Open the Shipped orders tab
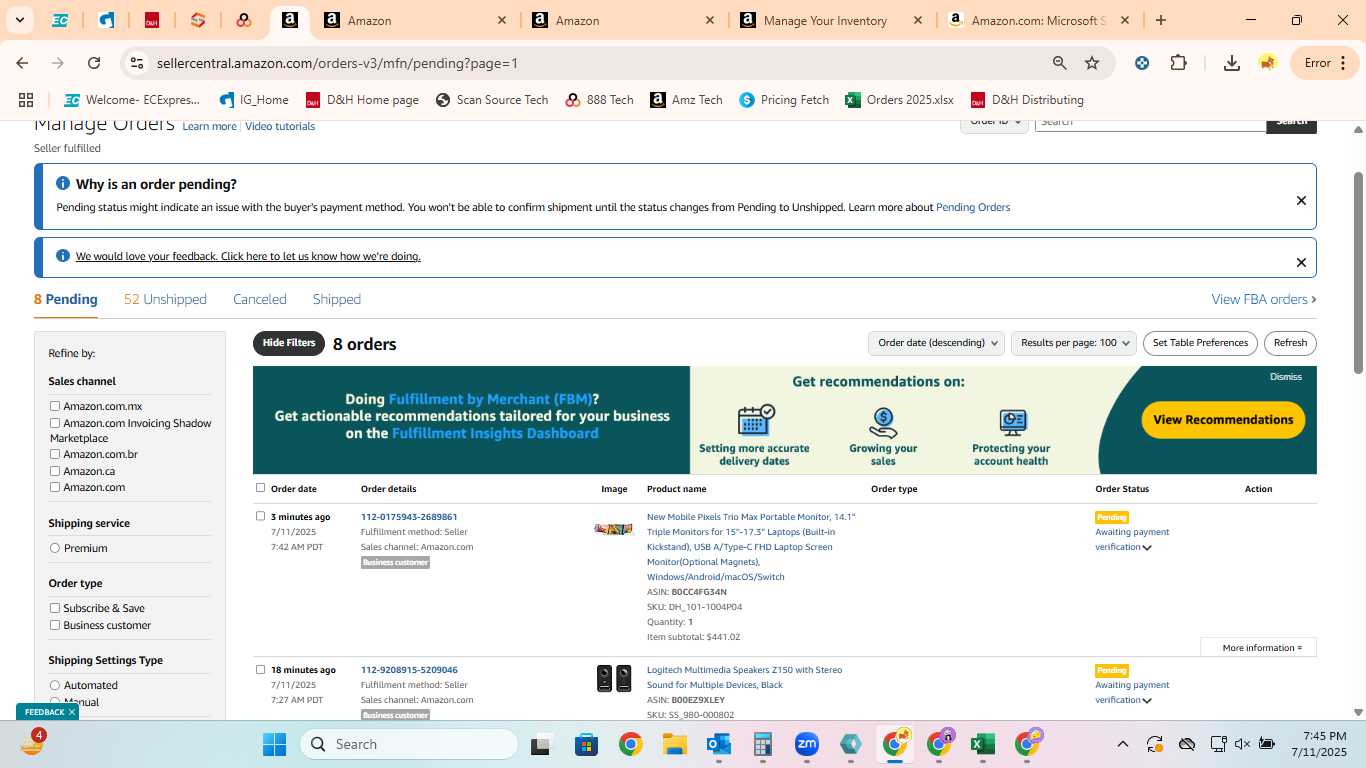The width and height of the screenshot is (1366, 768). click(337, 299)
